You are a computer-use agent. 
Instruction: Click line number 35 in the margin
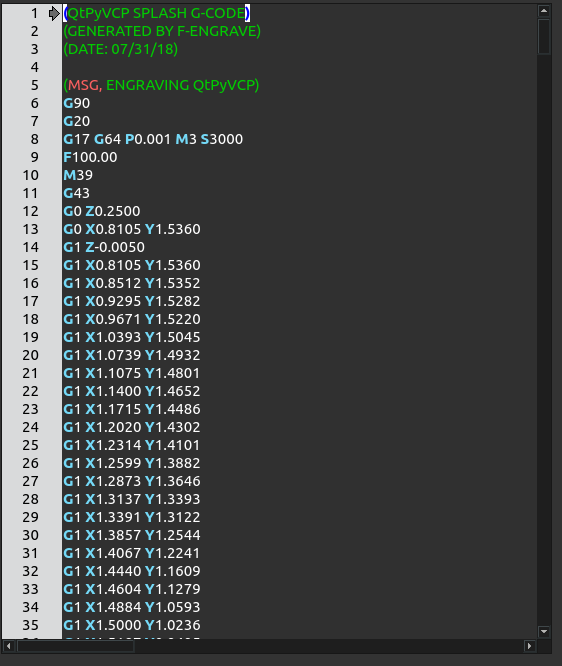click(31, 625)
